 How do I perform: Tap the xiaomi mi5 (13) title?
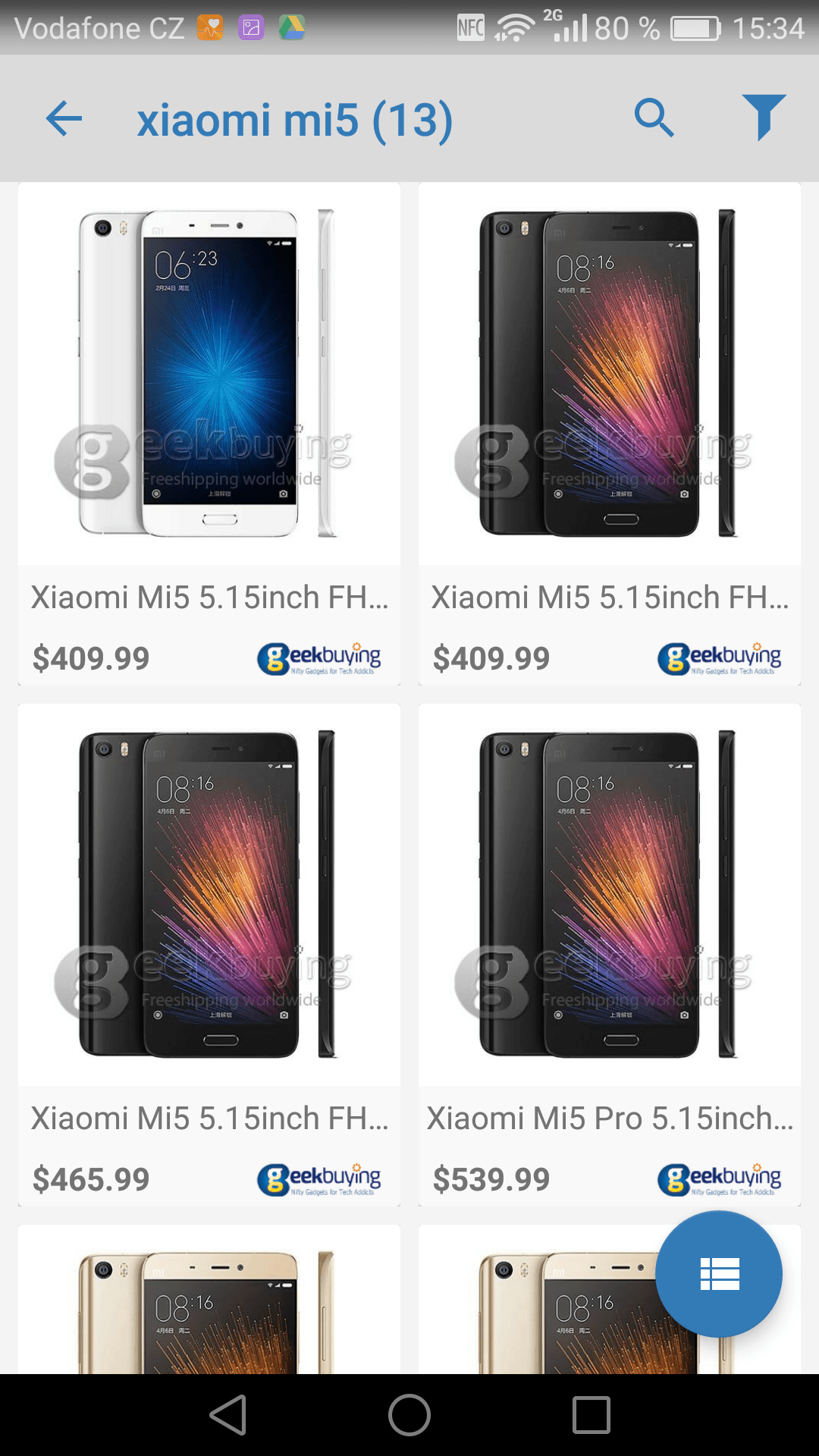click(x=295, y=120)
